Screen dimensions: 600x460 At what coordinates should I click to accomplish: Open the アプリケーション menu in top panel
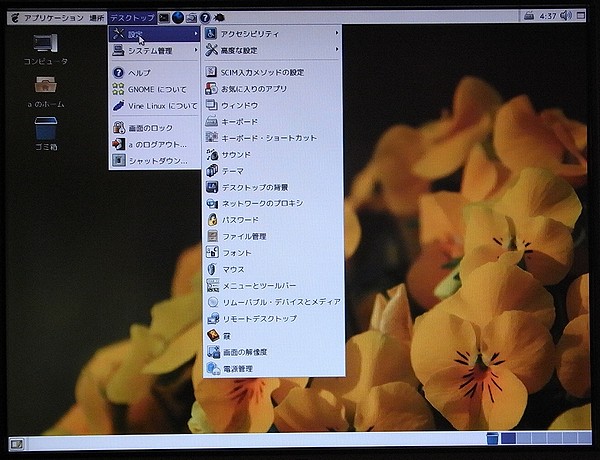tap(54, 18)
